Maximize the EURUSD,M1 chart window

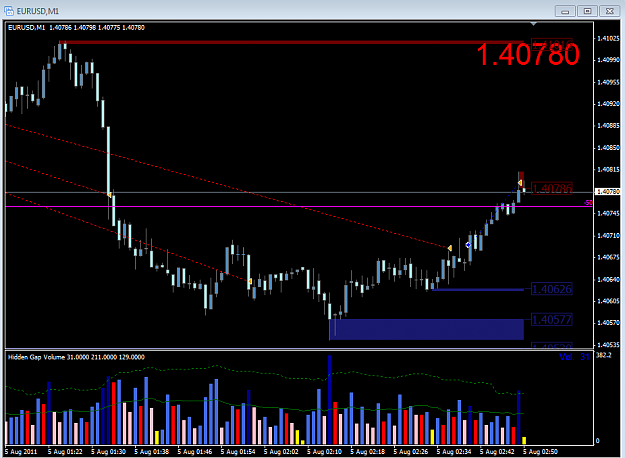pos(588,11)
